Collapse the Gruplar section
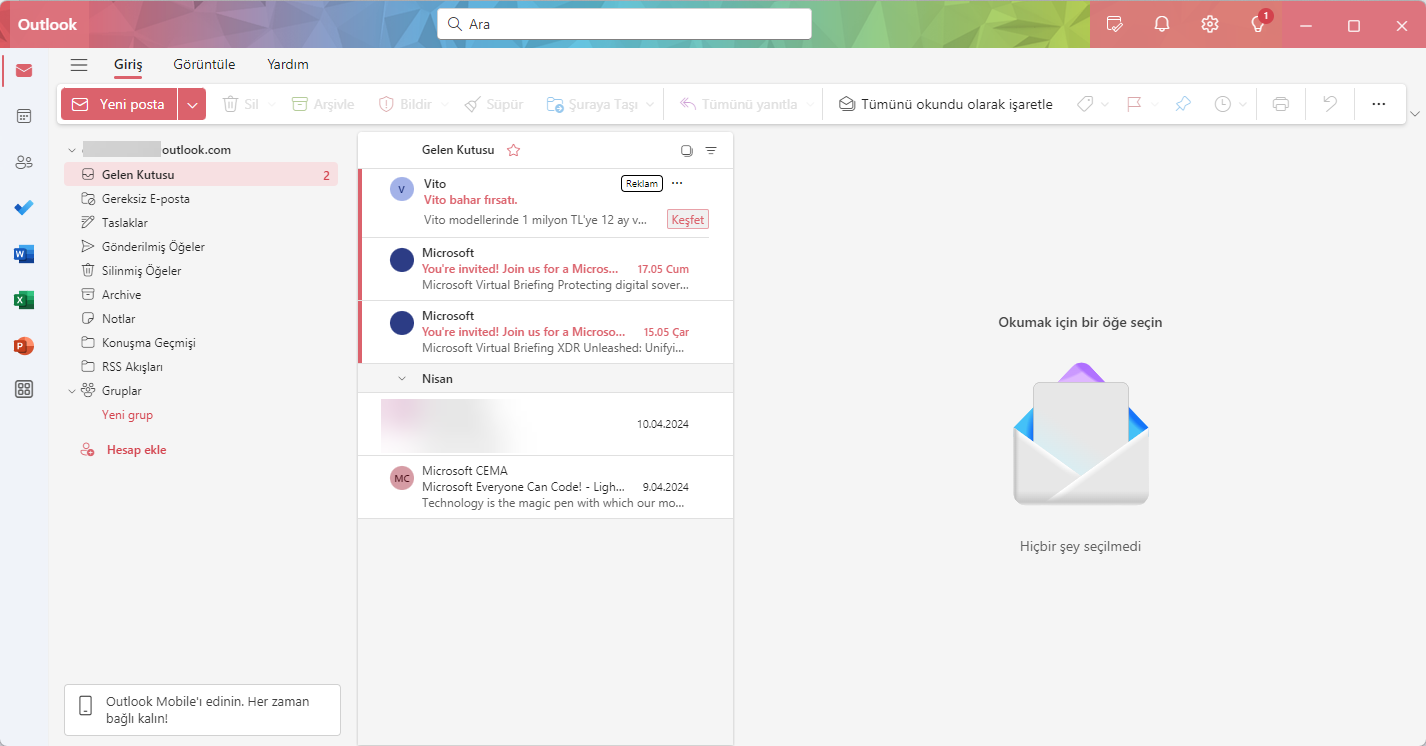Image resolution: width=1426 pixels, height=746 pixels. coord(72,391)
